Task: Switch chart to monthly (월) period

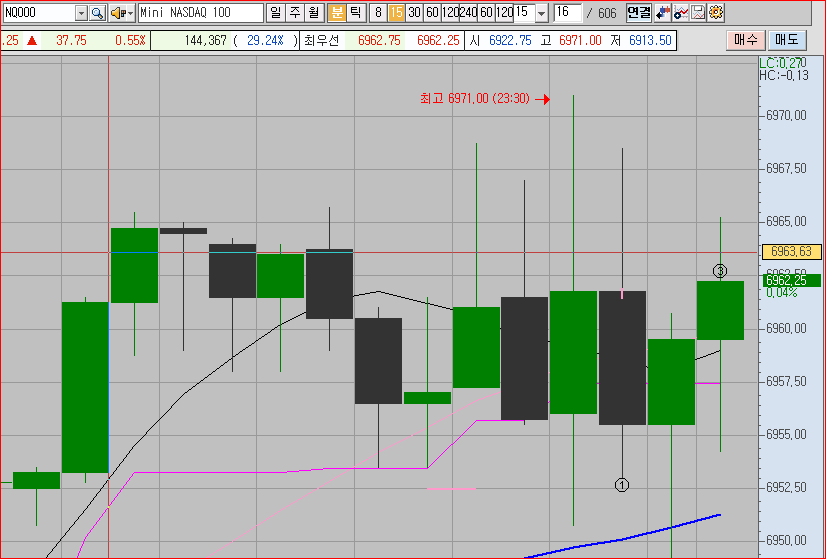Action: coord(314,13)
